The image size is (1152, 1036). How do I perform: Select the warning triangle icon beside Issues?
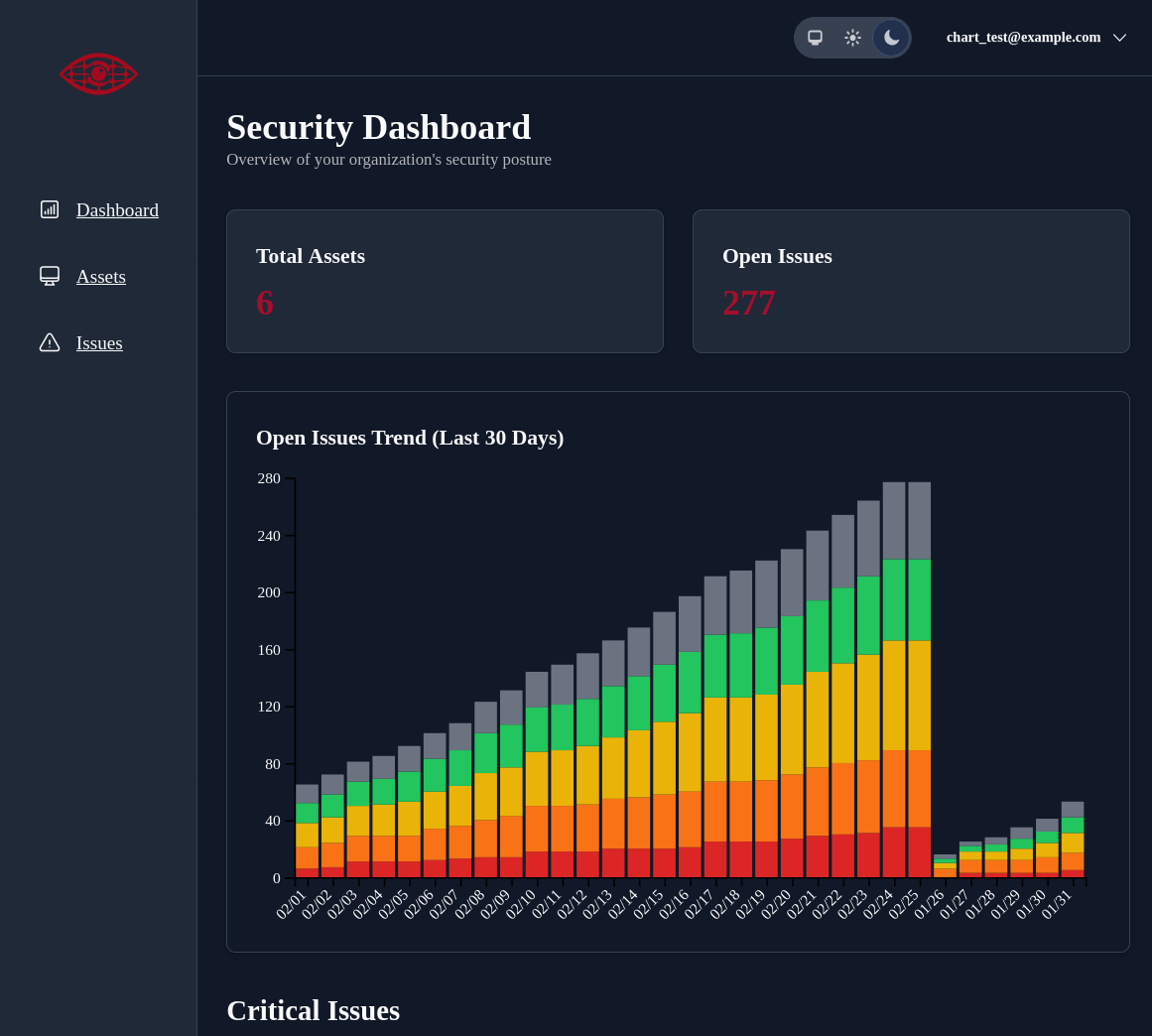pyautogui.click(x=50, y=342)
